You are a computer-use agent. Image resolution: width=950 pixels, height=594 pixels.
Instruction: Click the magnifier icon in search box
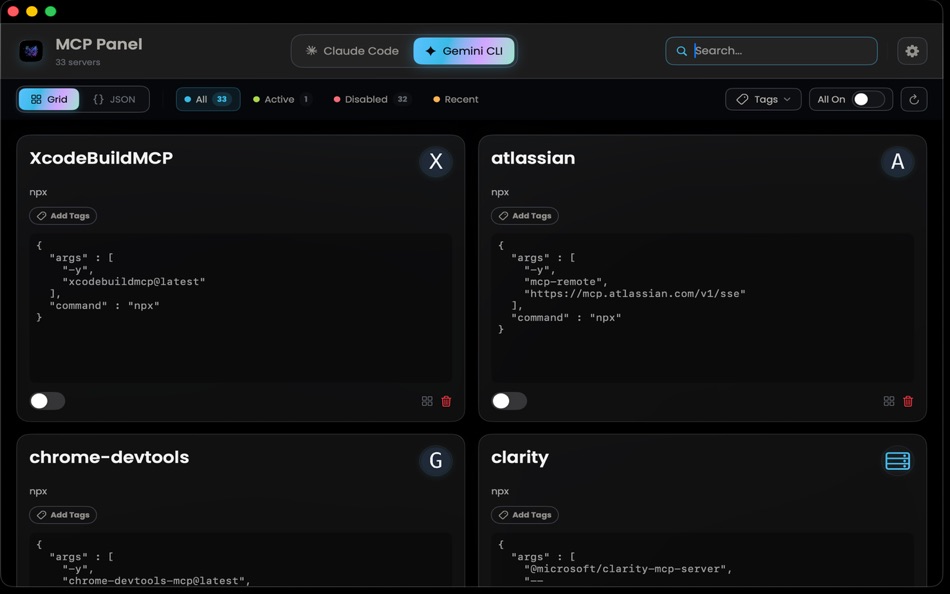pos(682,51)
